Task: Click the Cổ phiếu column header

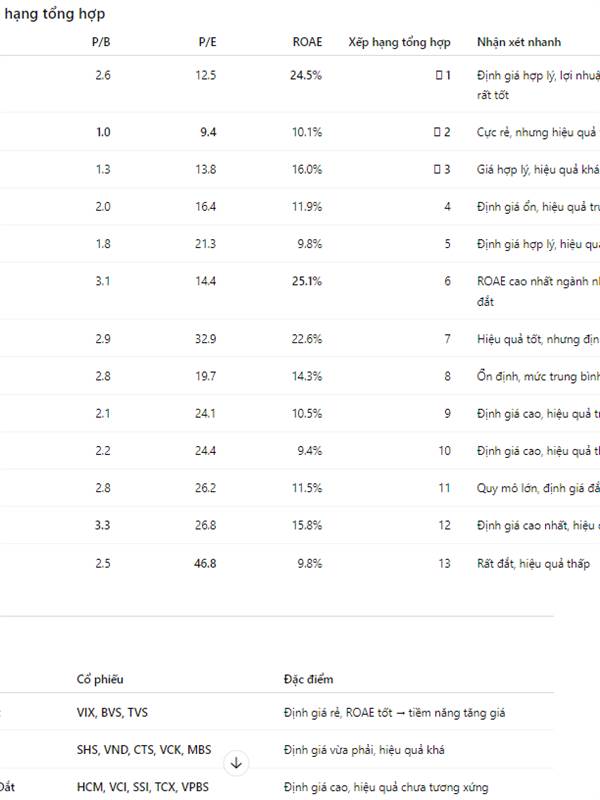Action: [x=100, y=680]
